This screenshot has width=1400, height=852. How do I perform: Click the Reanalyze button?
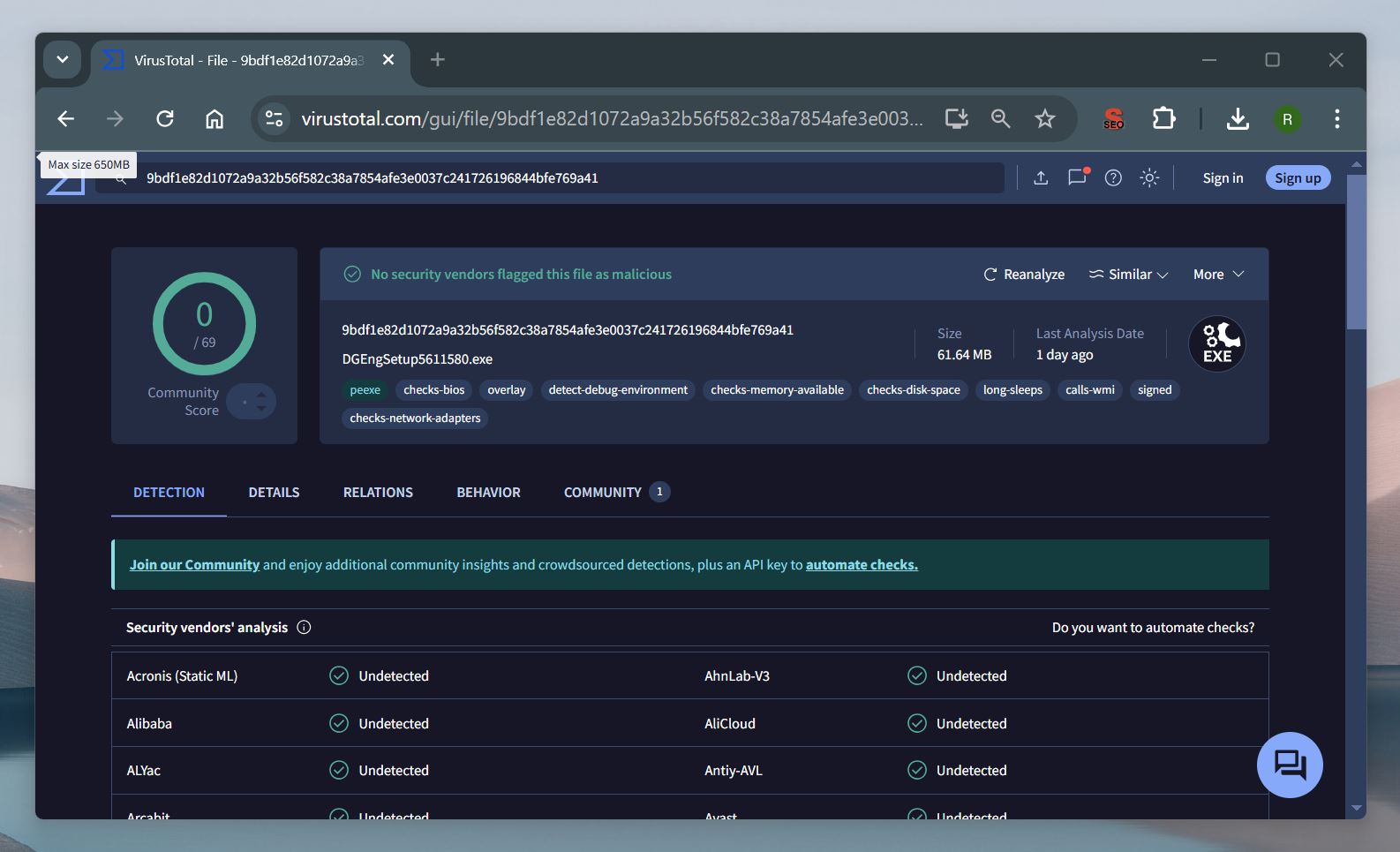[x=1024, y=275]
